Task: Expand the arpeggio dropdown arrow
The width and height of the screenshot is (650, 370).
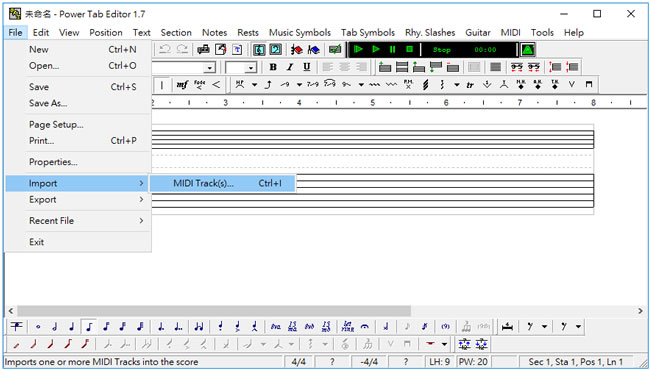Action: [456, 85]
